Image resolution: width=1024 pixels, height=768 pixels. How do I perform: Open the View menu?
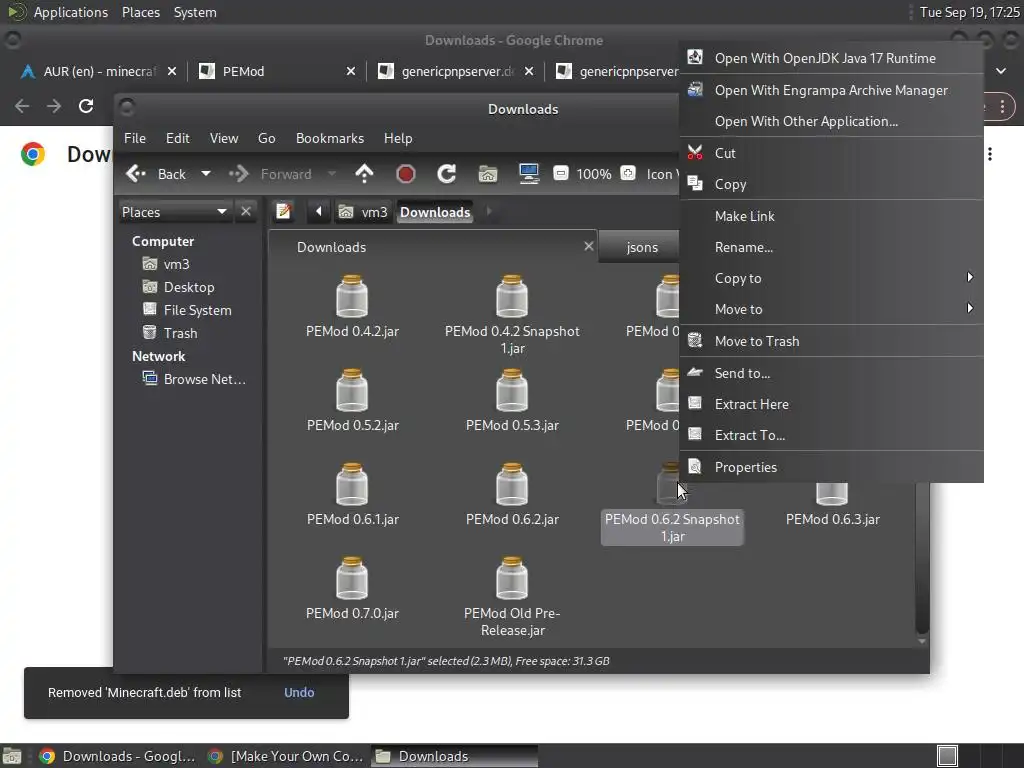point(223,138)
